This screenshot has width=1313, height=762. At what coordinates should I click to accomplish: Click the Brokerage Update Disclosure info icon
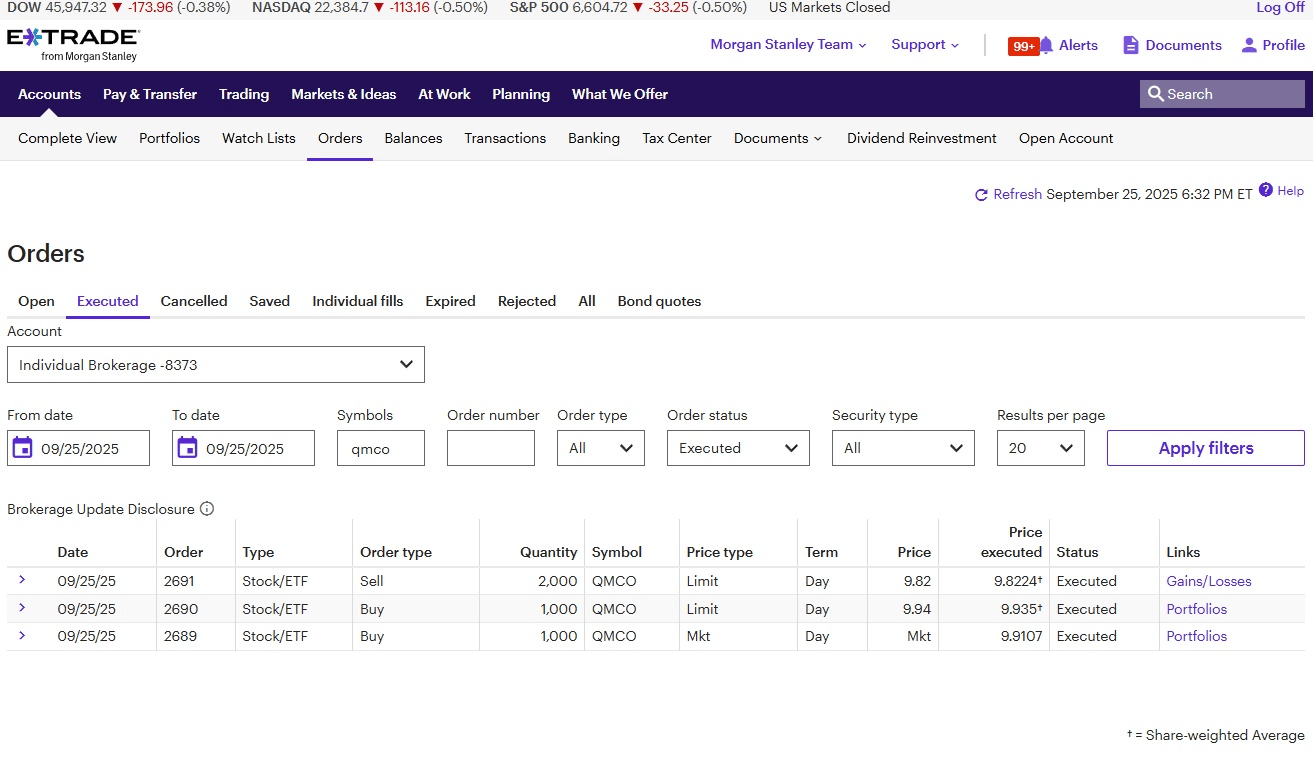207,509
